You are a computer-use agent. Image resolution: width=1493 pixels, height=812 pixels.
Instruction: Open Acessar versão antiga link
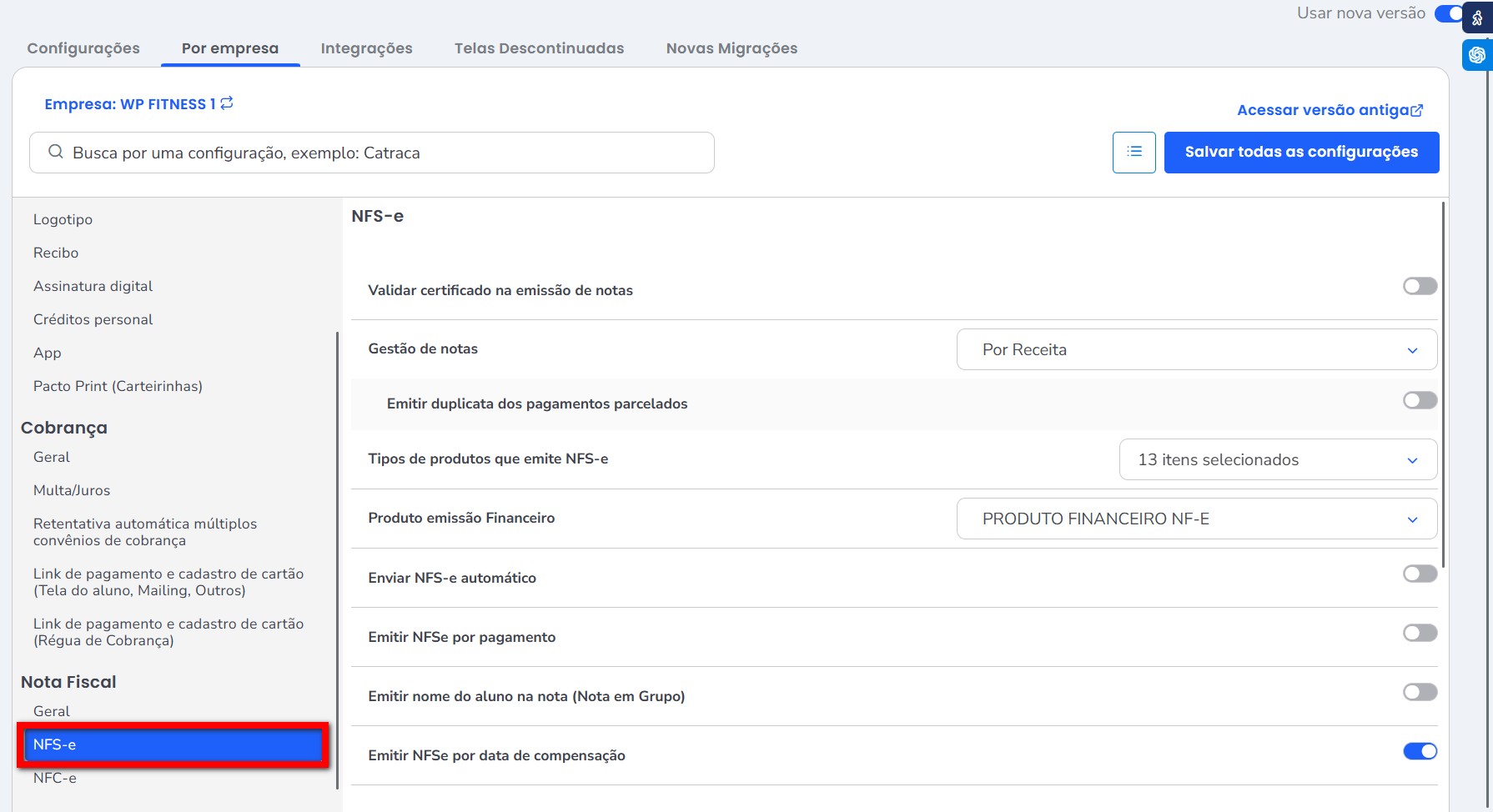(x=1322, y=110)
